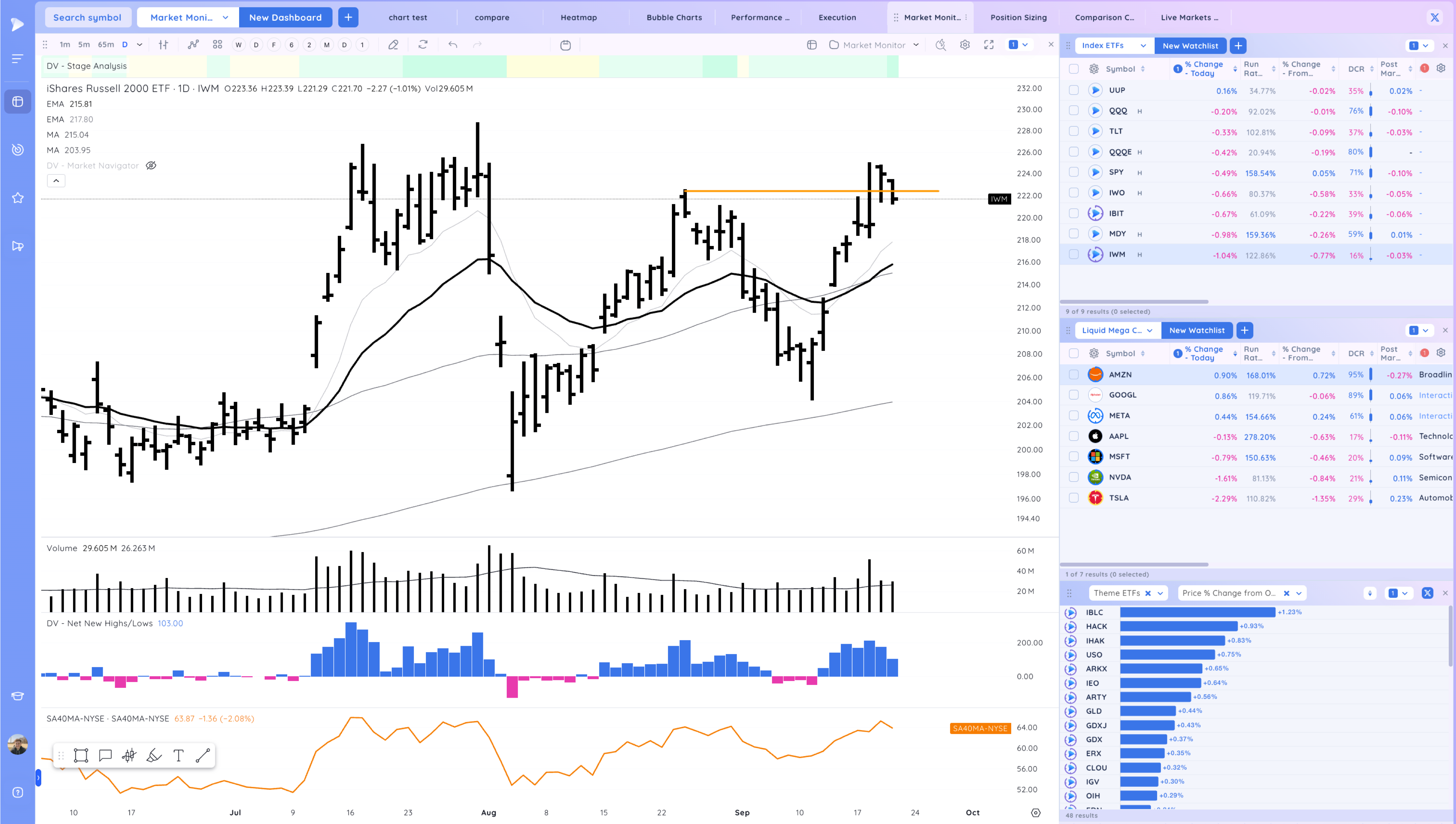The image size is (1456, 824).
Task: Open the indicators icon in chart toolbar
Action: pos(194,45)
